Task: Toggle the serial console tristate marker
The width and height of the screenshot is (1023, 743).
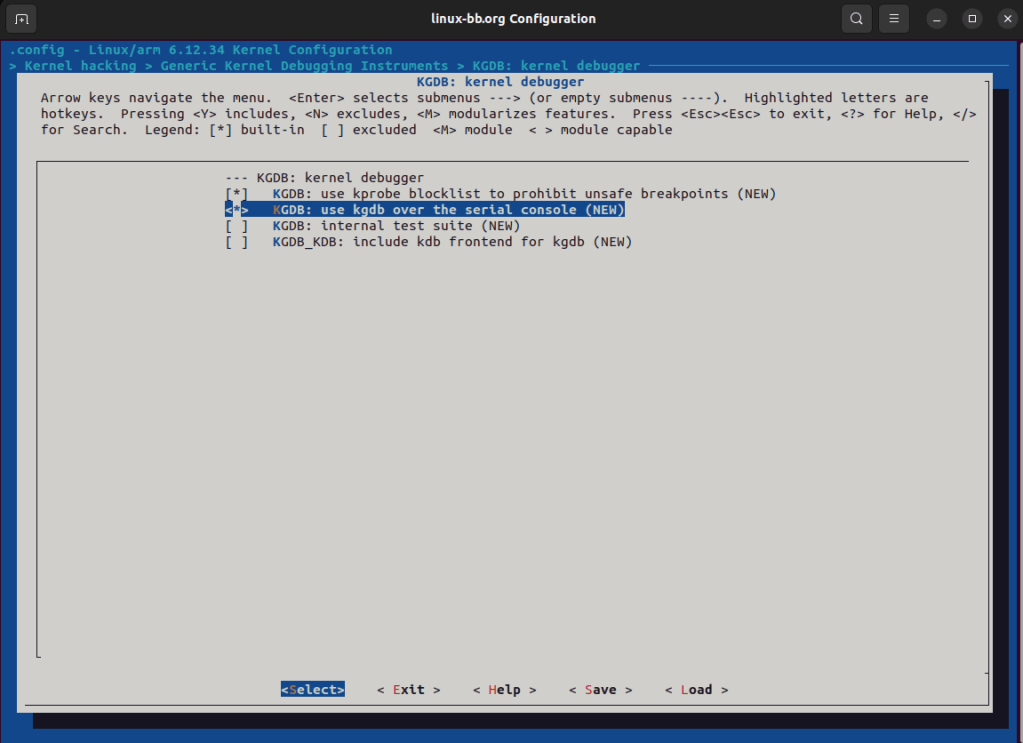Action: [236, 210]
